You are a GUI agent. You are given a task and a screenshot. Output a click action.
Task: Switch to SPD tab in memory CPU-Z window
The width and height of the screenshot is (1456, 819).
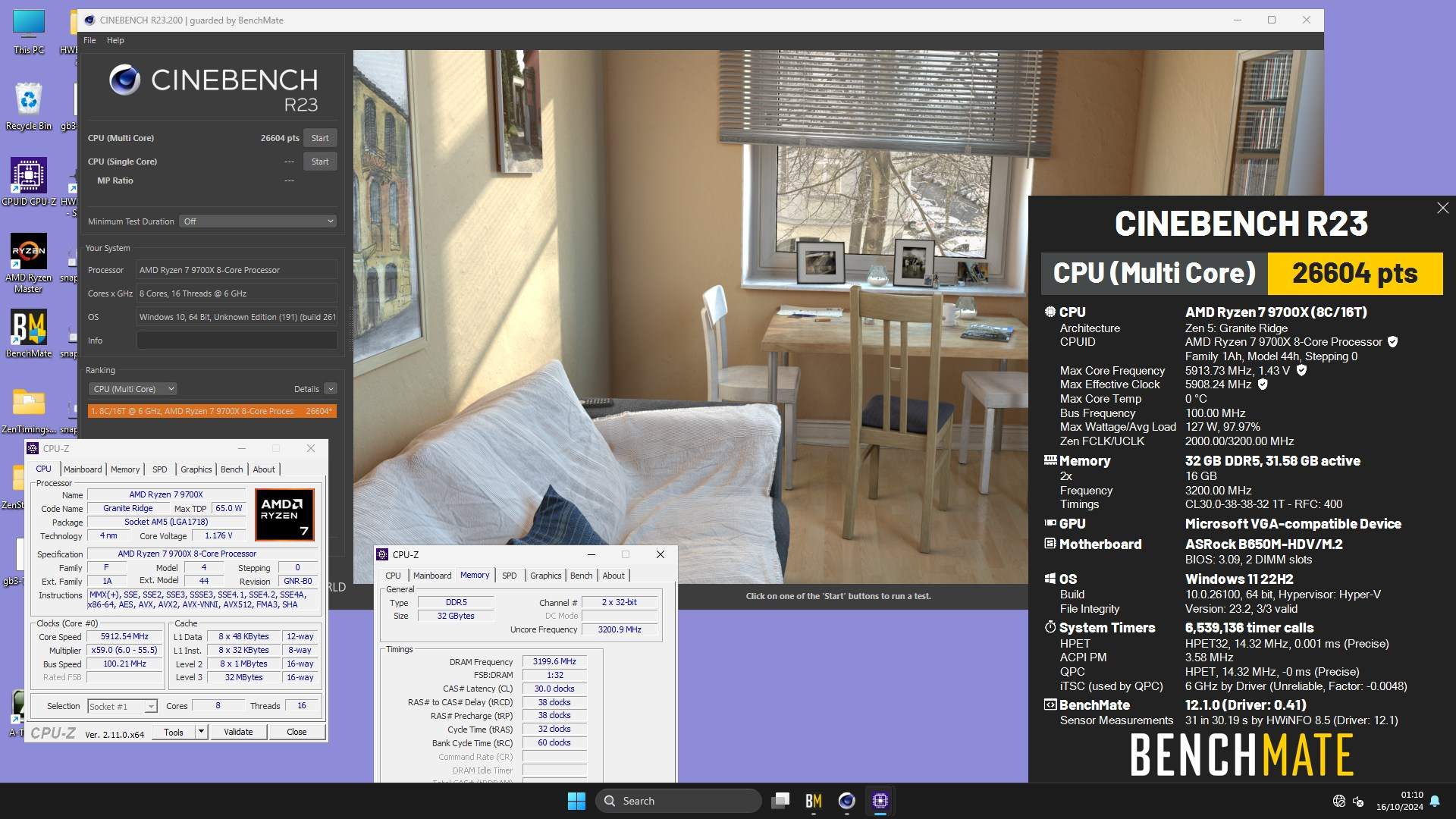pos(509,576)
